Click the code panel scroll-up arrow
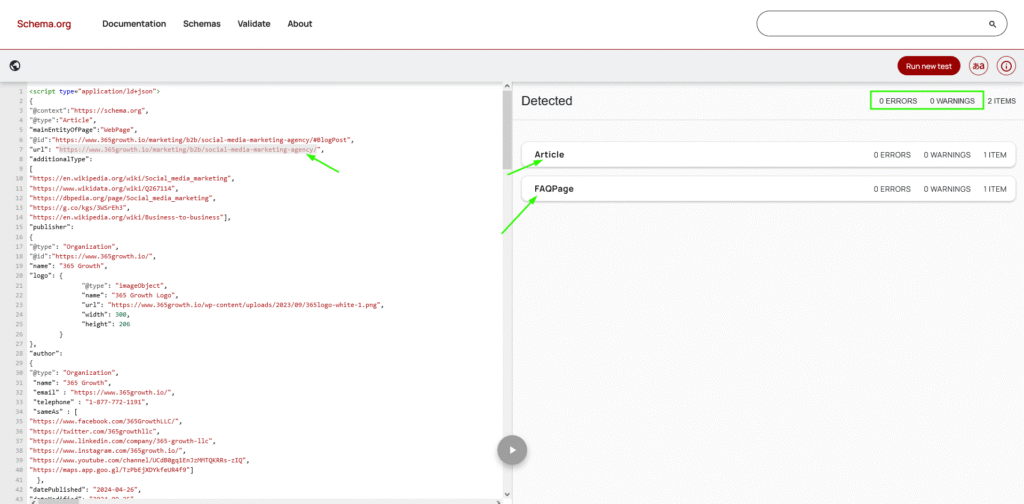 (507, 86)
